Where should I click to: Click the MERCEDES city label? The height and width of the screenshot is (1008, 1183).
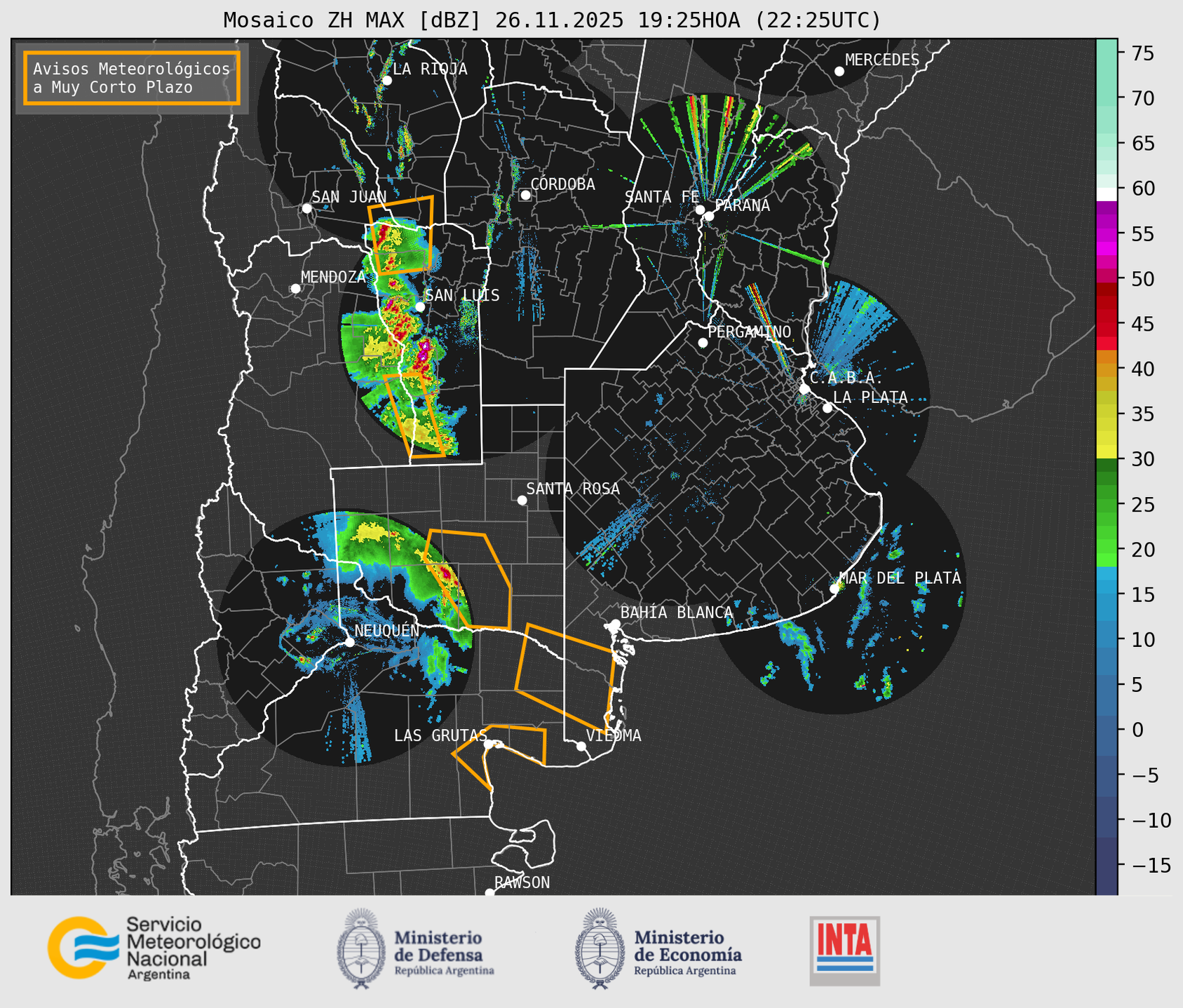point(882,60)
